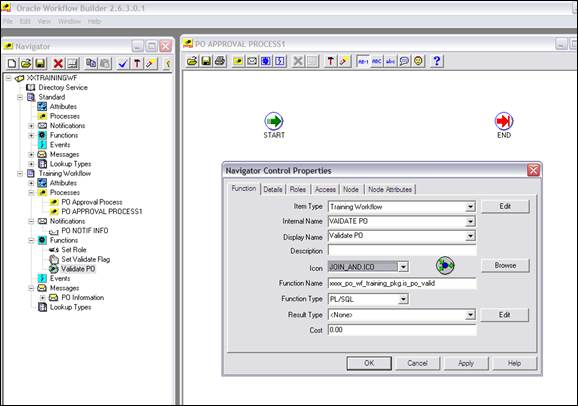Open the Result Type dropdown

pyautogui.click(x=470, y=315)
